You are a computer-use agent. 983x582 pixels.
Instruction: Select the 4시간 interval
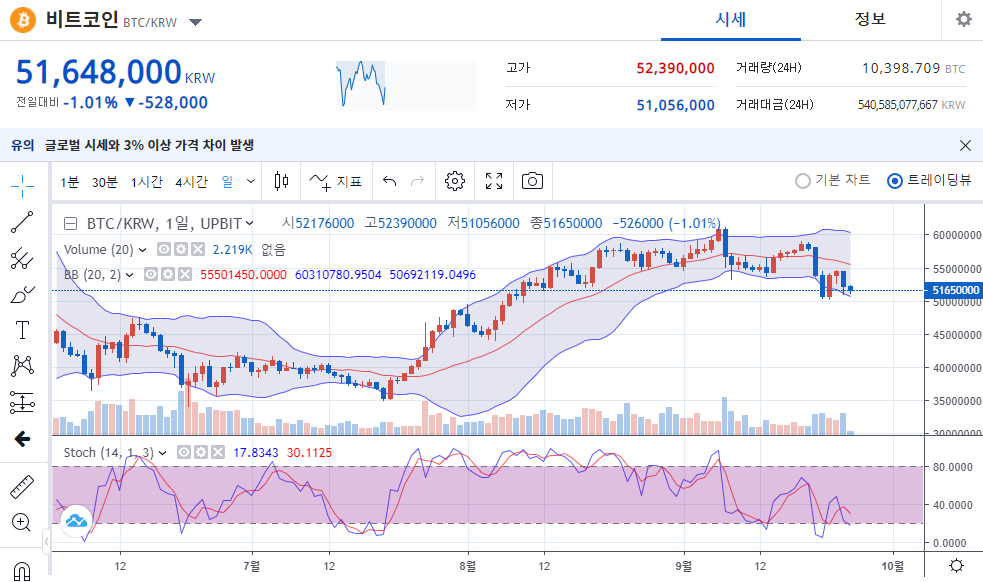click(191, 182)
